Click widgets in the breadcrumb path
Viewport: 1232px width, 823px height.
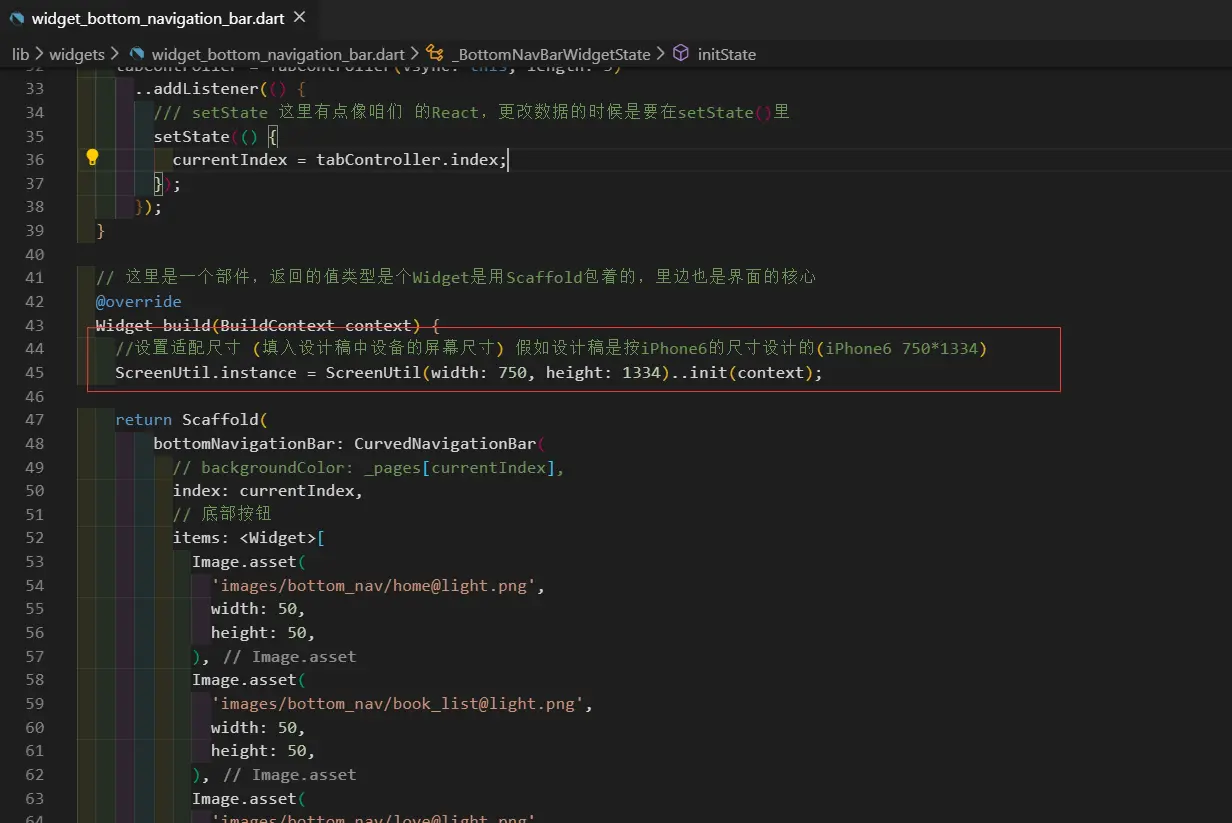76,54
